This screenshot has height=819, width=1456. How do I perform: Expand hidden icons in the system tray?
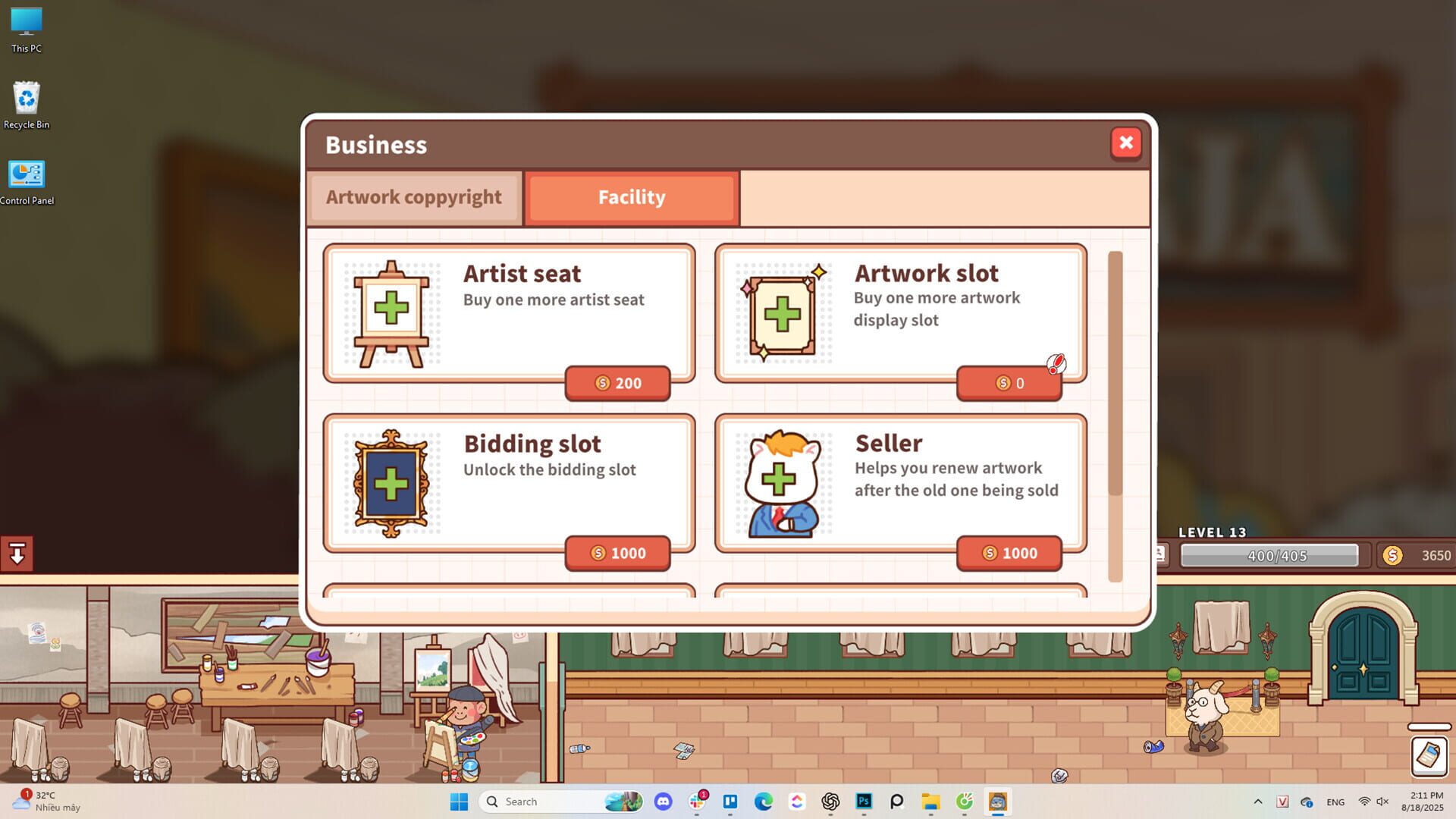point(1257,802)
